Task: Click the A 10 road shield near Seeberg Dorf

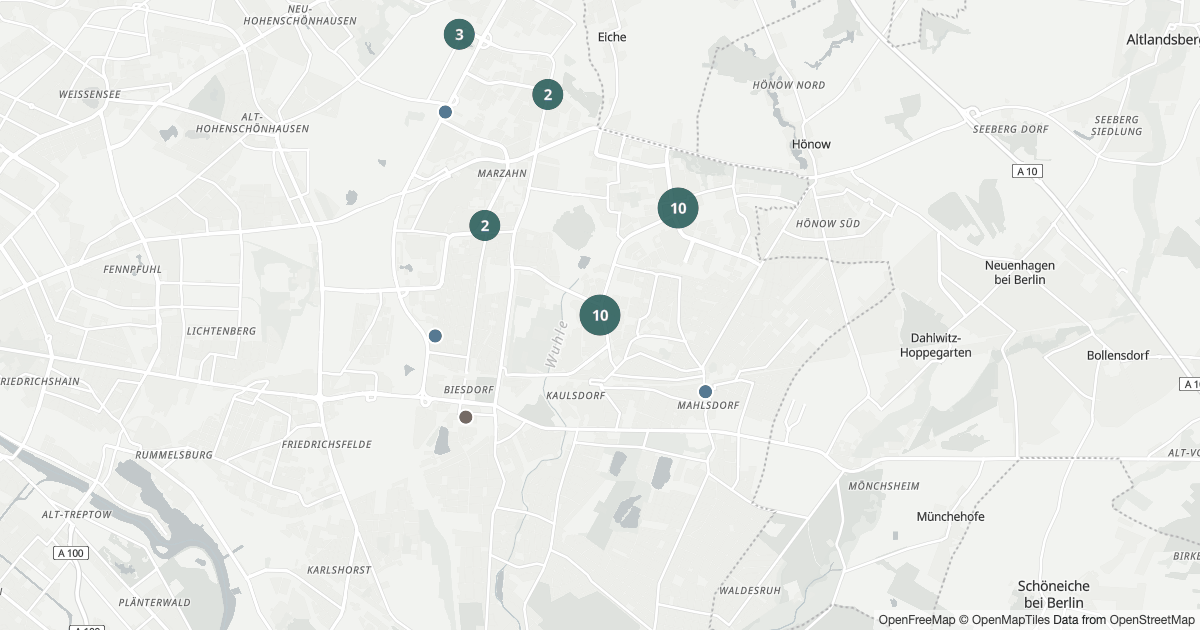Action: pos(1027,172)
